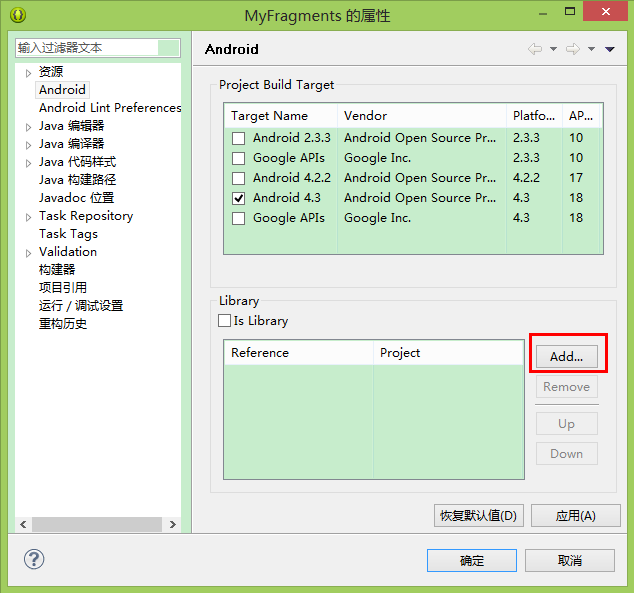Click the Reference column header
Image resolution: width=634 pixels, height=593 pixels.
[299, 353]
